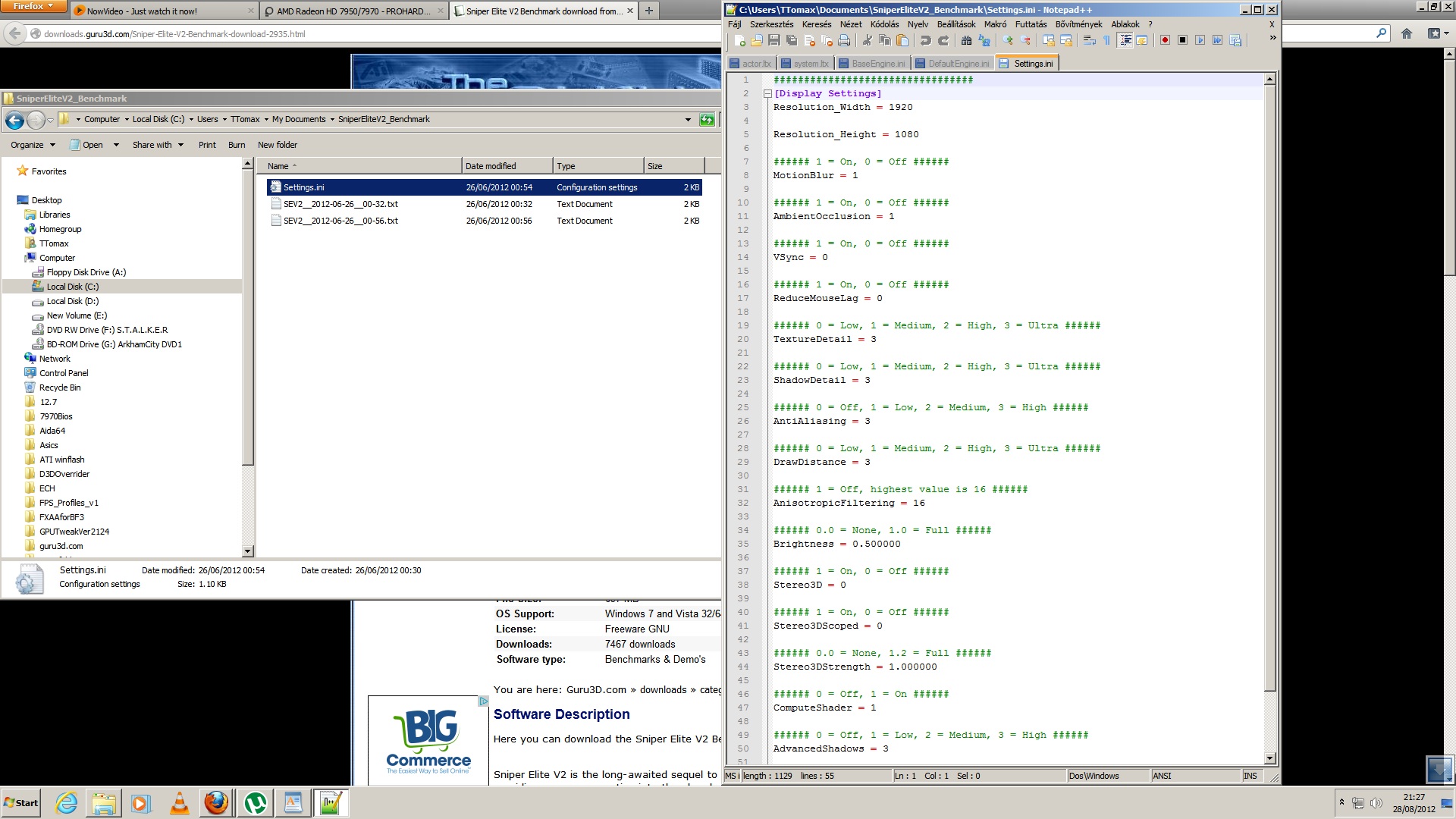Image resolution: width=1456 pixels, height=819 pixels.
Task: Expand the hidden Notepad++ toolbar chevron
Action: point(1272,37)
